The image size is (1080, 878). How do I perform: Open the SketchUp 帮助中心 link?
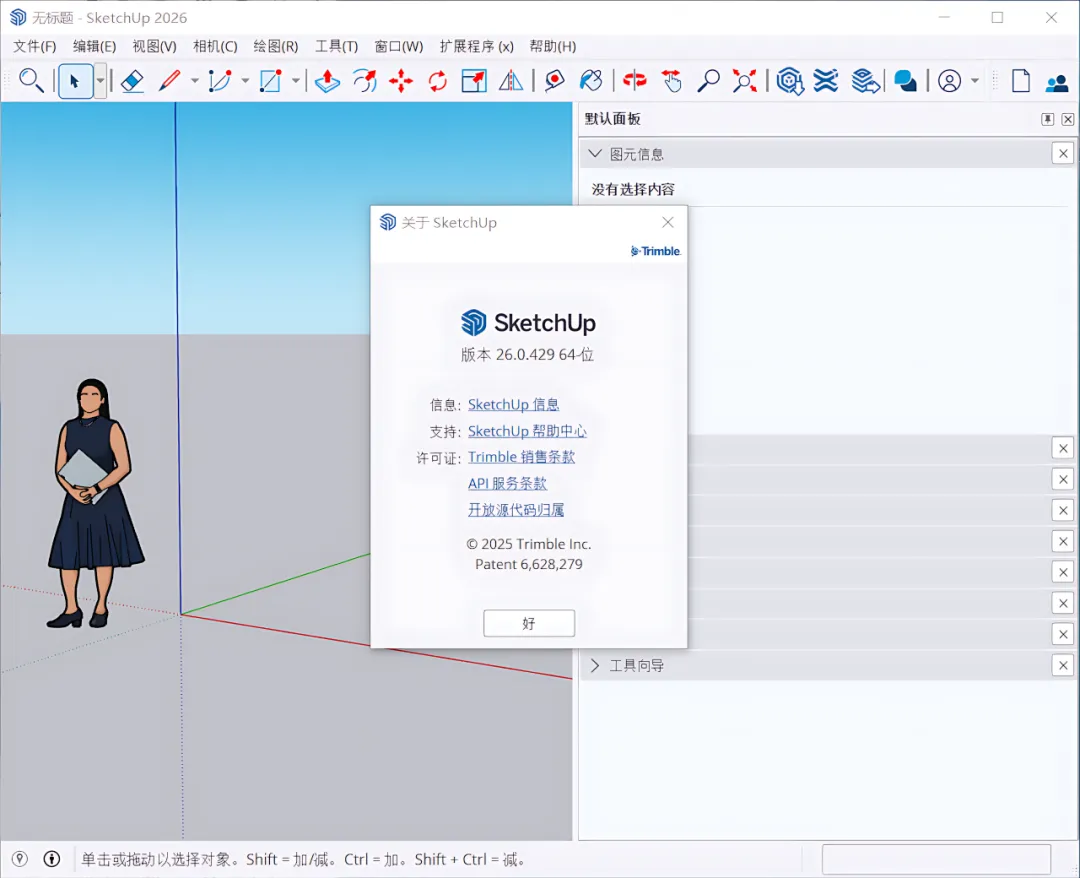(x=527, y=431)
